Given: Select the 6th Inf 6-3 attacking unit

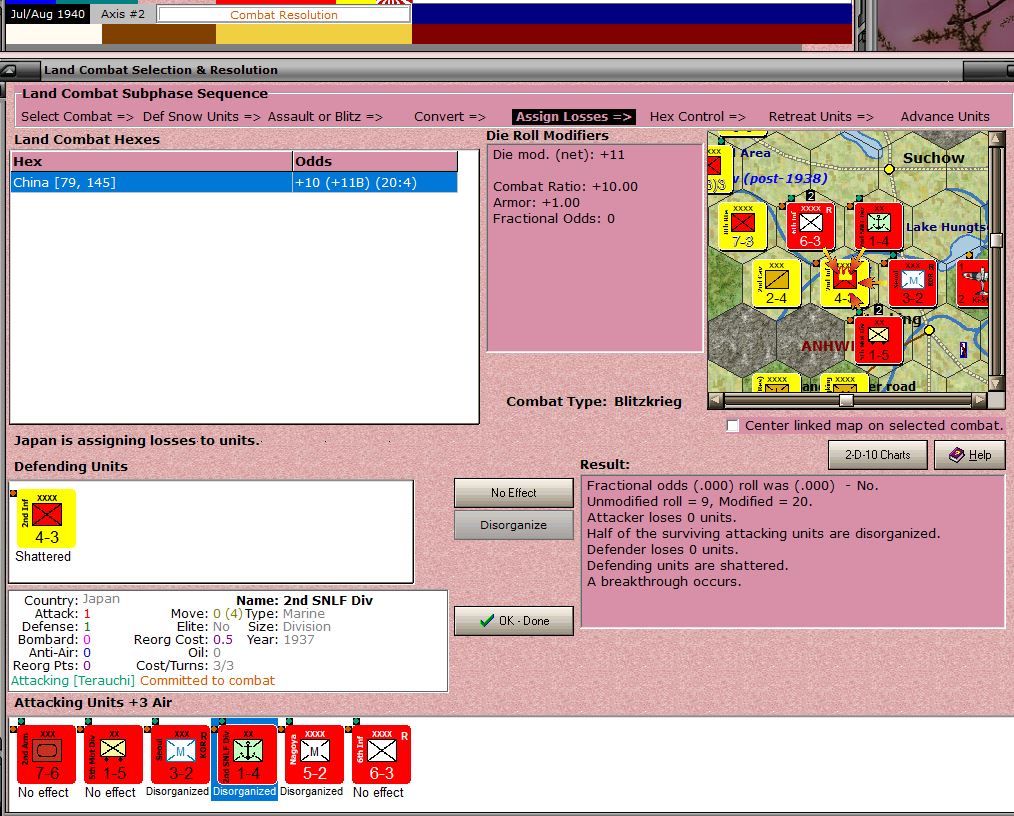Looking at the screenshot, I should 382,755.
